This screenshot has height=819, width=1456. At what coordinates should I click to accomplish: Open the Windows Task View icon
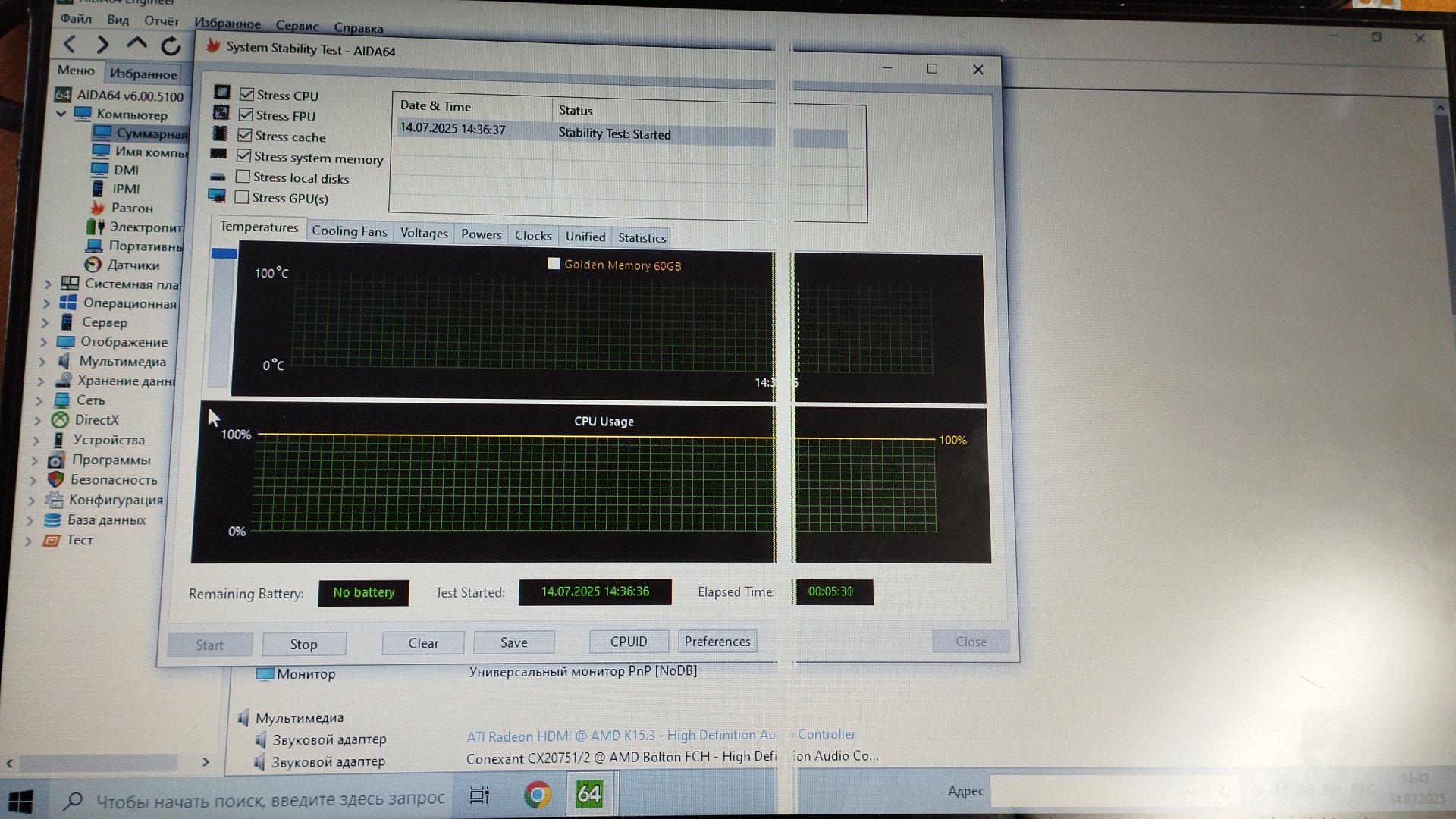tap(479, 795)
